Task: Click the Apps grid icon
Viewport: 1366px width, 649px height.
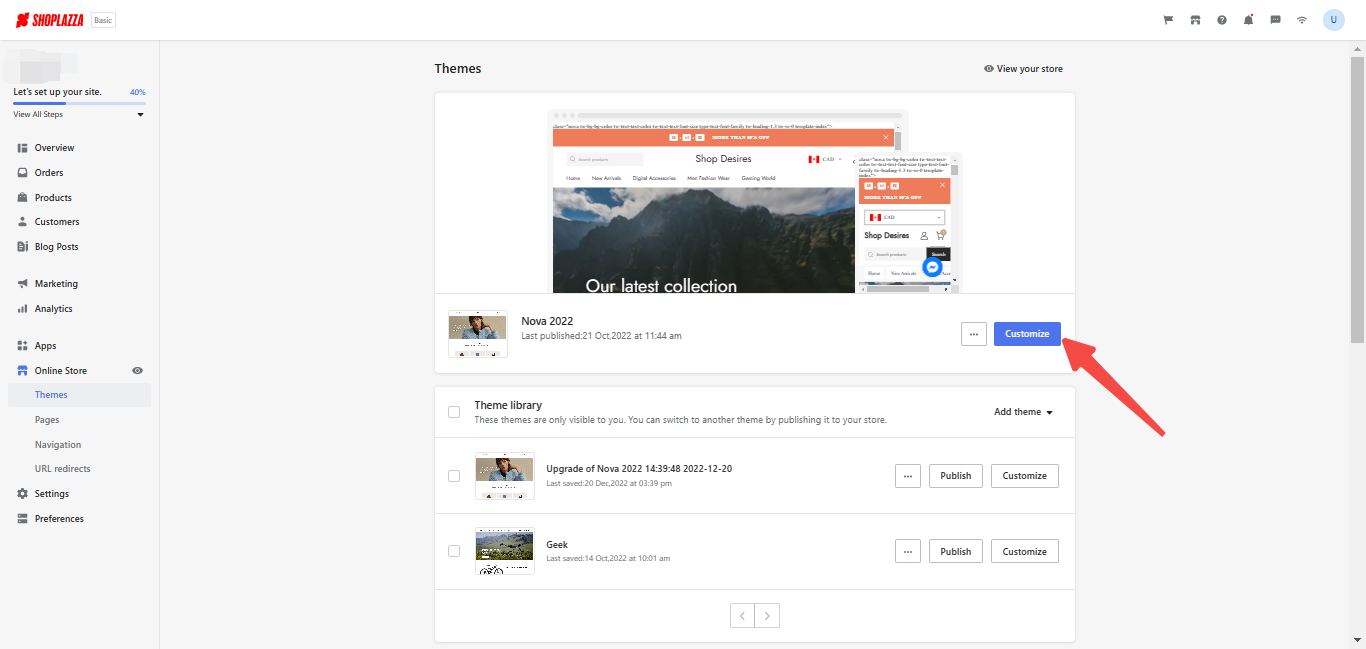Action: (x=22, y=346)
